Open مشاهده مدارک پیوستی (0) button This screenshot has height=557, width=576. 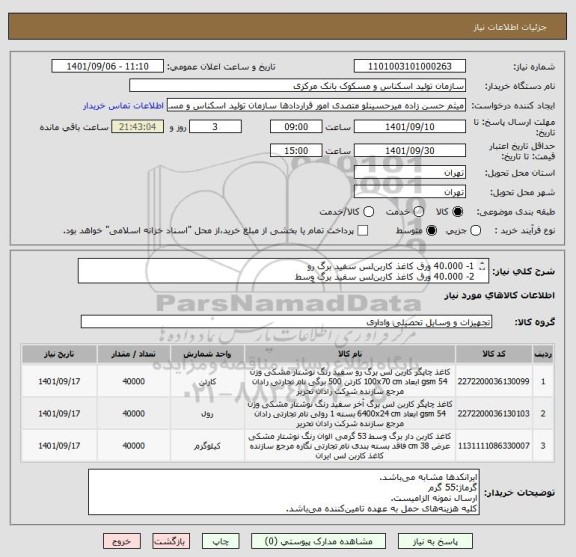point(318,541)
